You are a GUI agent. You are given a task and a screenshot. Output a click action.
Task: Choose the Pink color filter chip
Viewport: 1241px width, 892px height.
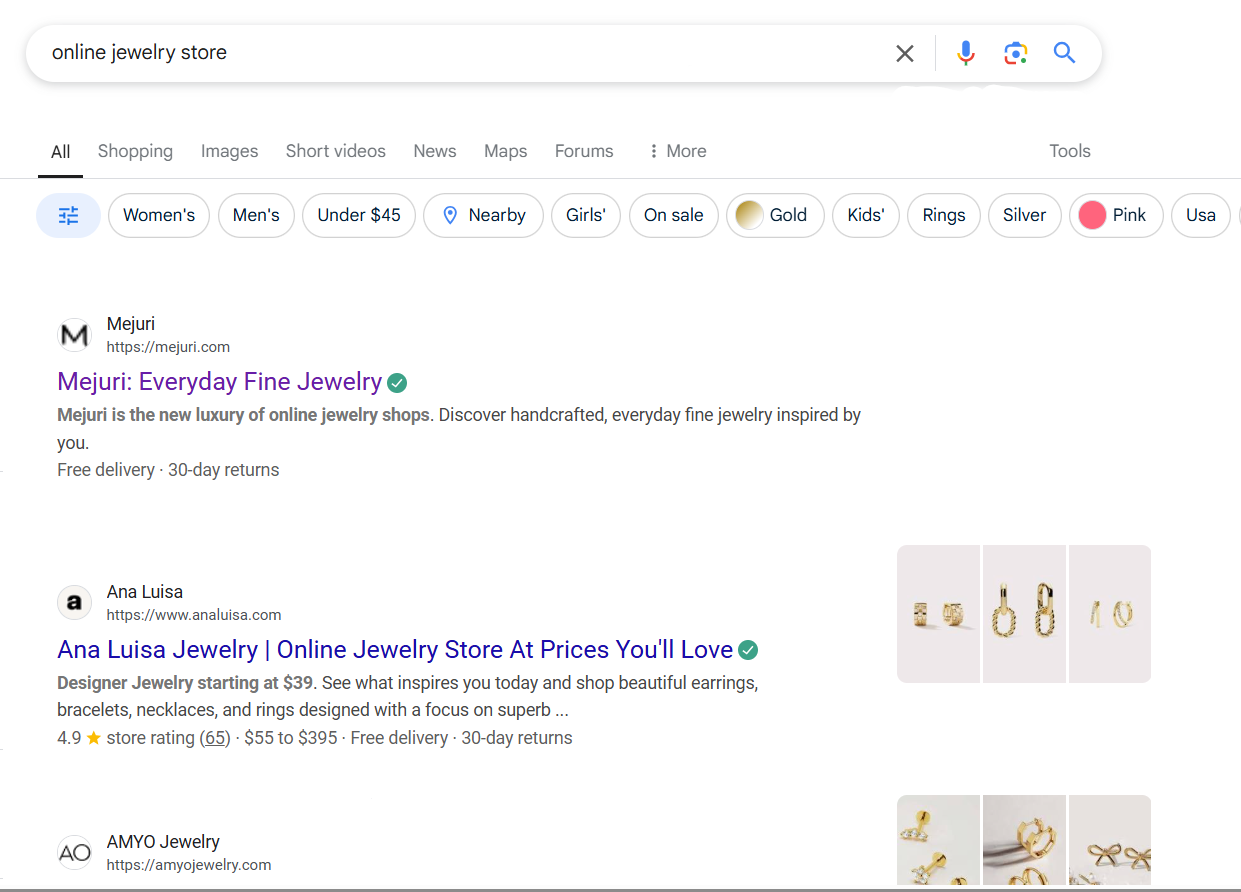(1116, 215)
